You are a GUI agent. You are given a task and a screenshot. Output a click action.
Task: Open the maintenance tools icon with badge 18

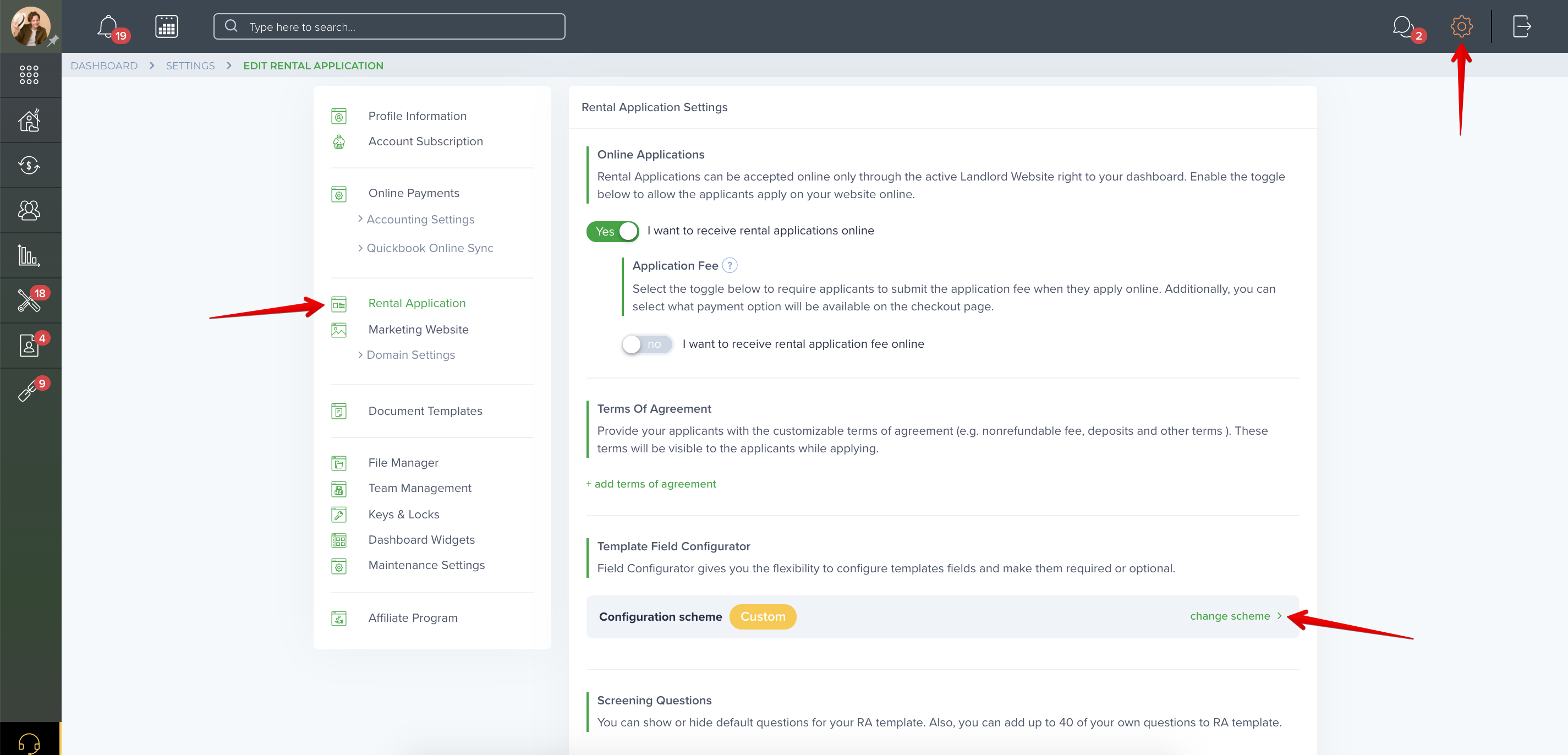click(29, 300)
